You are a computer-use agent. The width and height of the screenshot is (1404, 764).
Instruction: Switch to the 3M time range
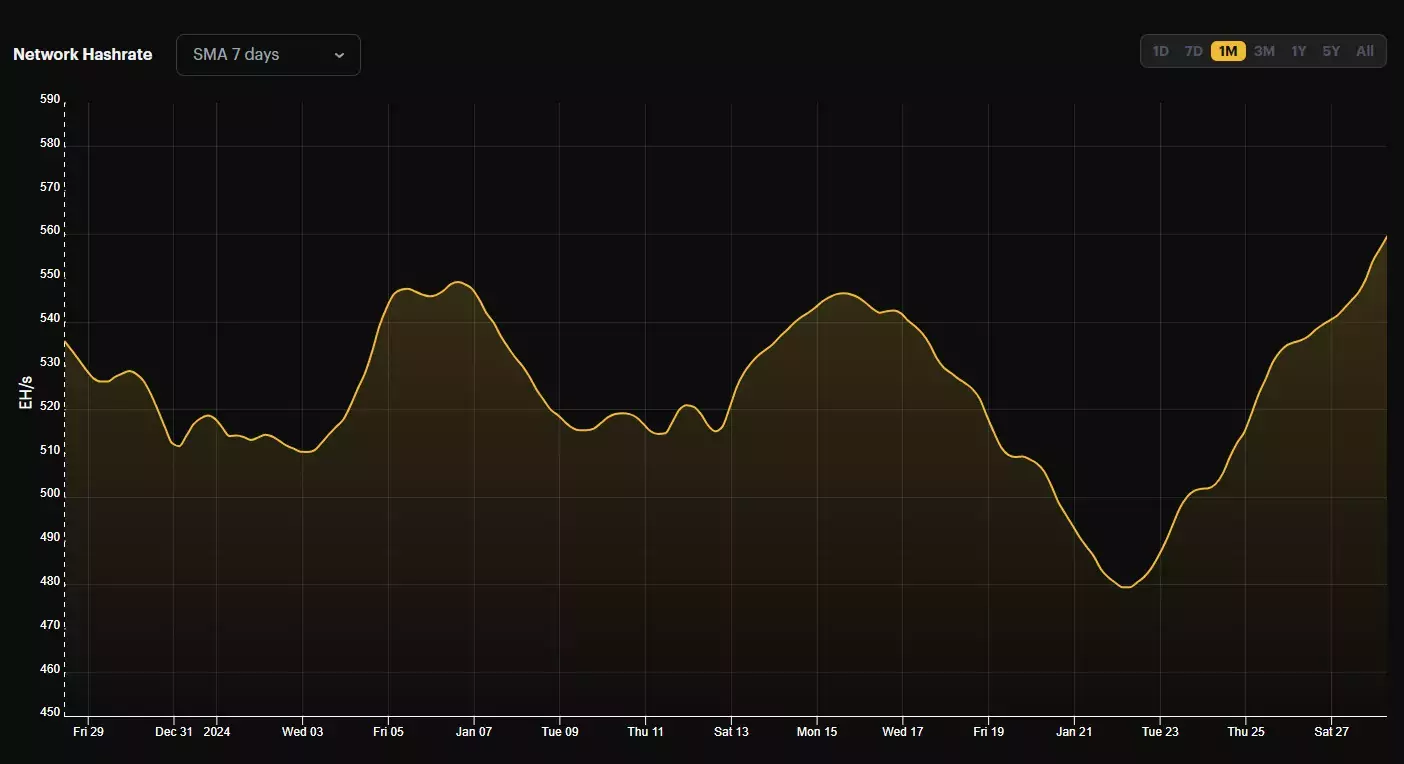(x=1264, y=51)
